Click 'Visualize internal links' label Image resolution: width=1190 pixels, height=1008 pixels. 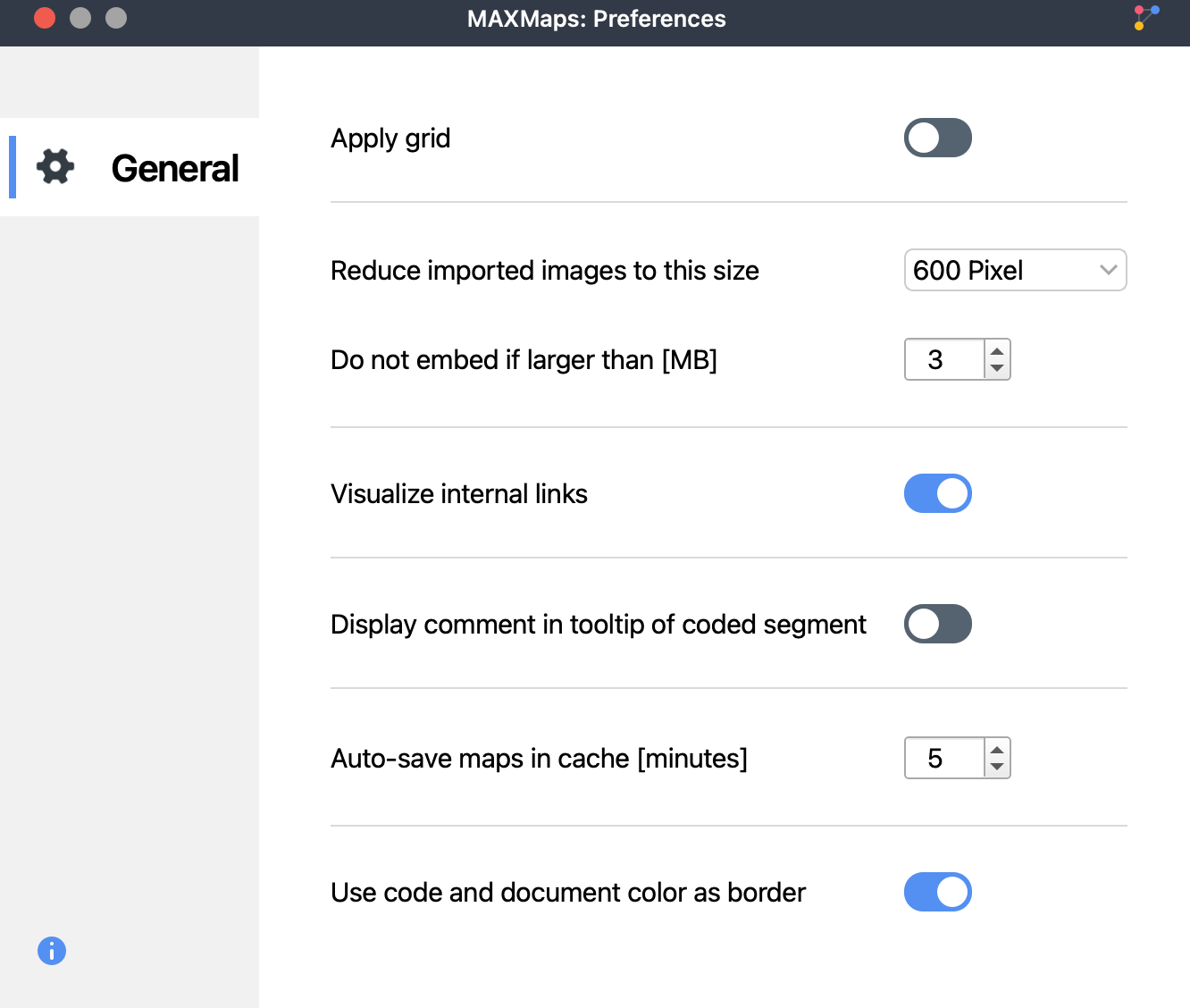click(459, 494)
